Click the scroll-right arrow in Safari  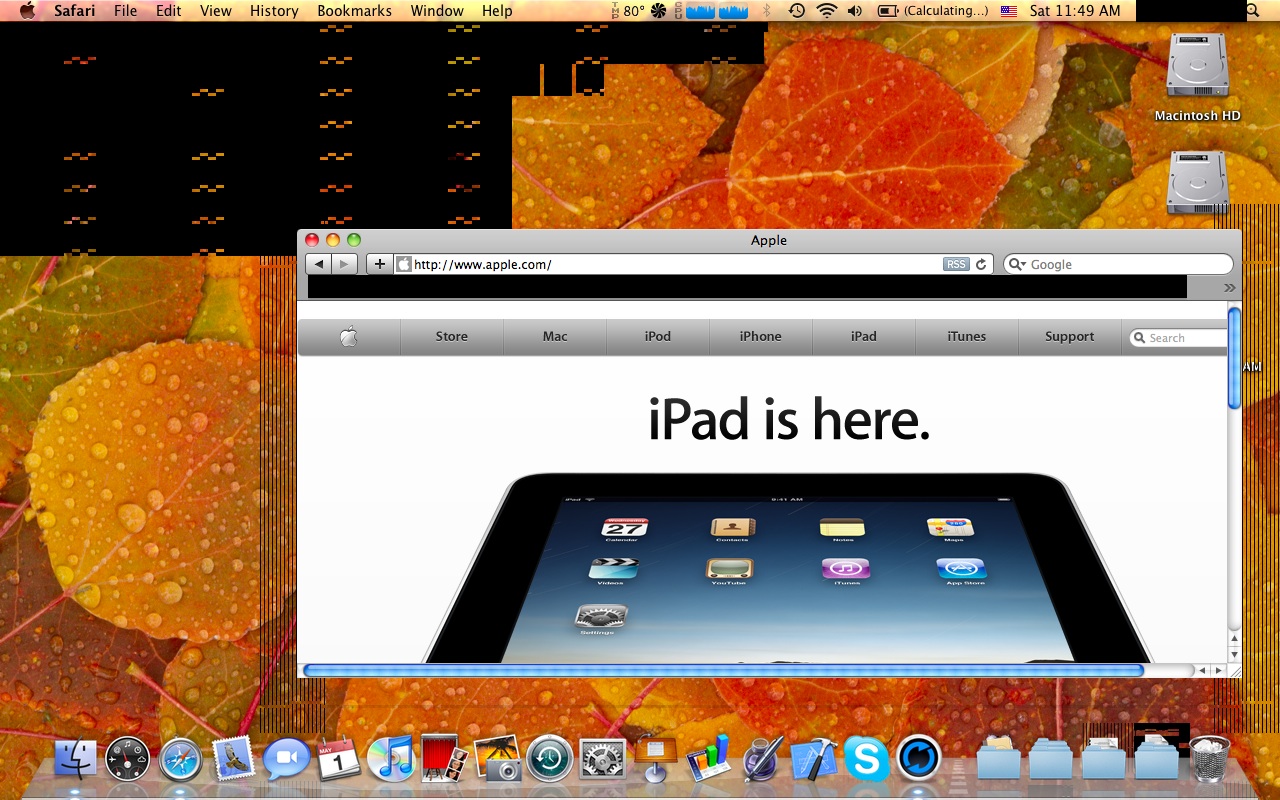click(1218, 670)
